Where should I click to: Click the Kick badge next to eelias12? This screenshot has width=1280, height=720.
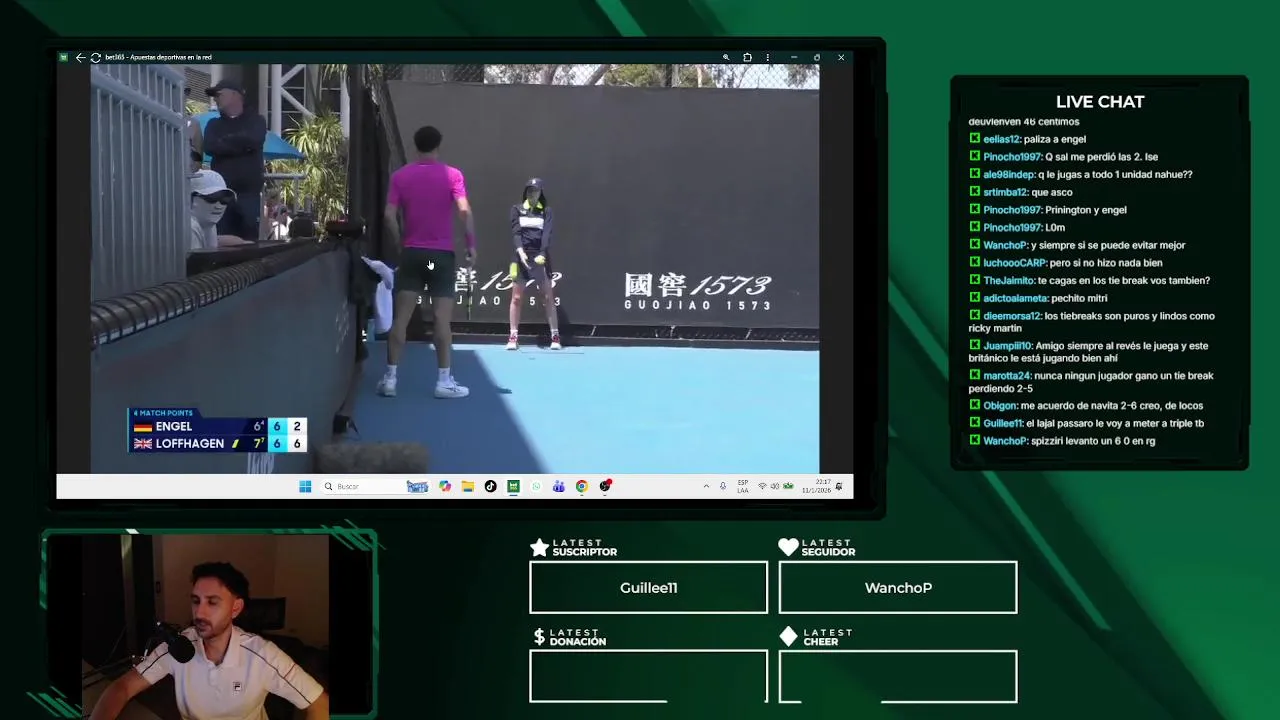click(975, 139)
